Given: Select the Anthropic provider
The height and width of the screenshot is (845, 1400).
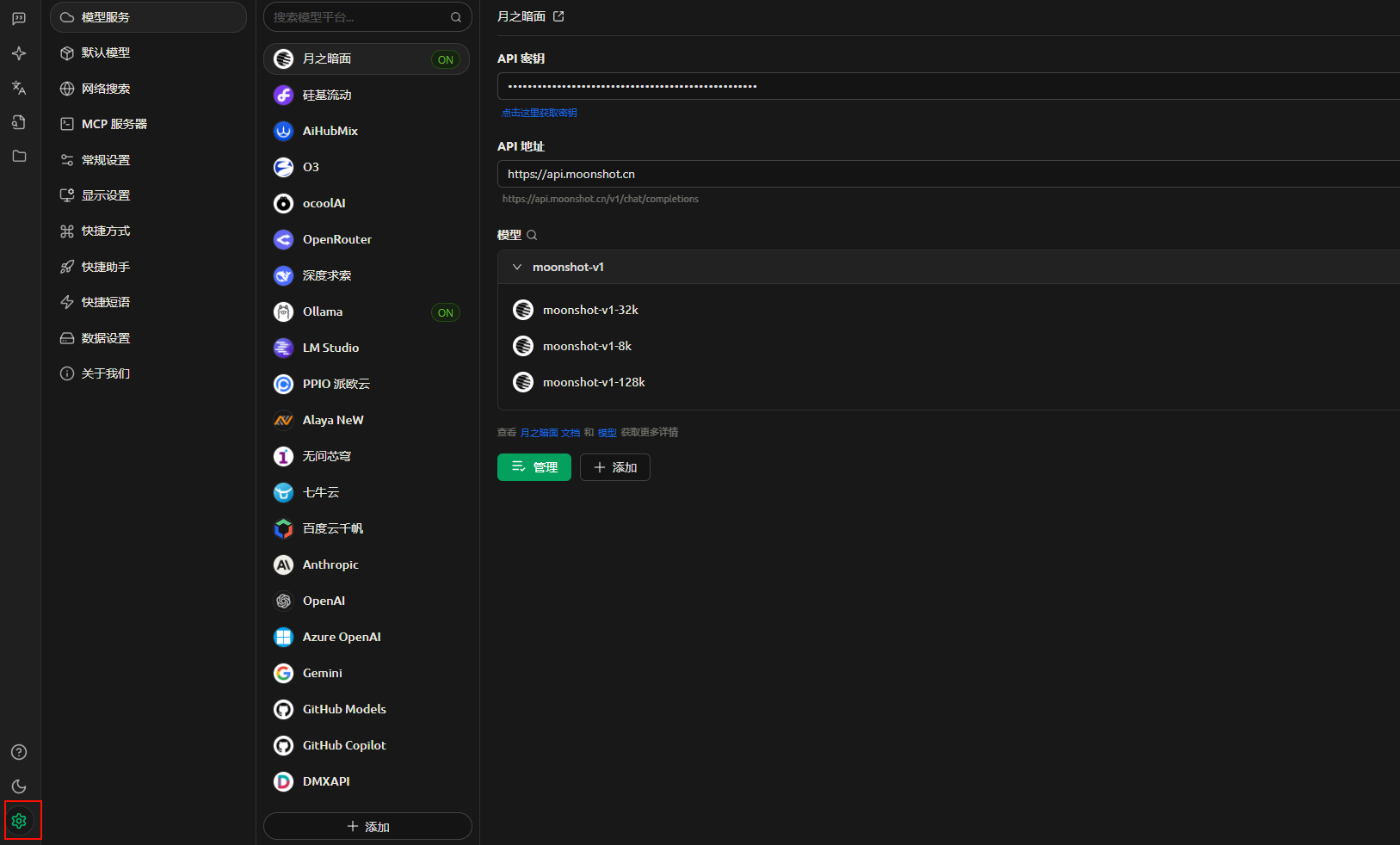Looking at the screenshot, I should click(367, 564).
